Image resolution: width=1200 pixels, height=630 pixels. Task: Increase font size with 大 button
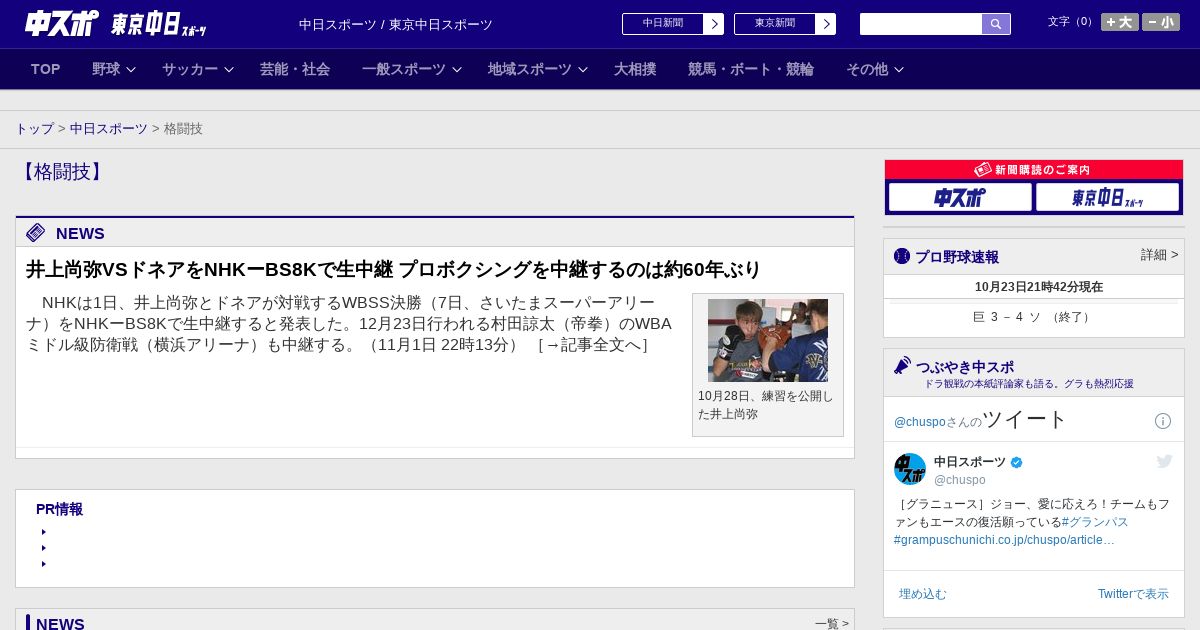(1119, 22)
